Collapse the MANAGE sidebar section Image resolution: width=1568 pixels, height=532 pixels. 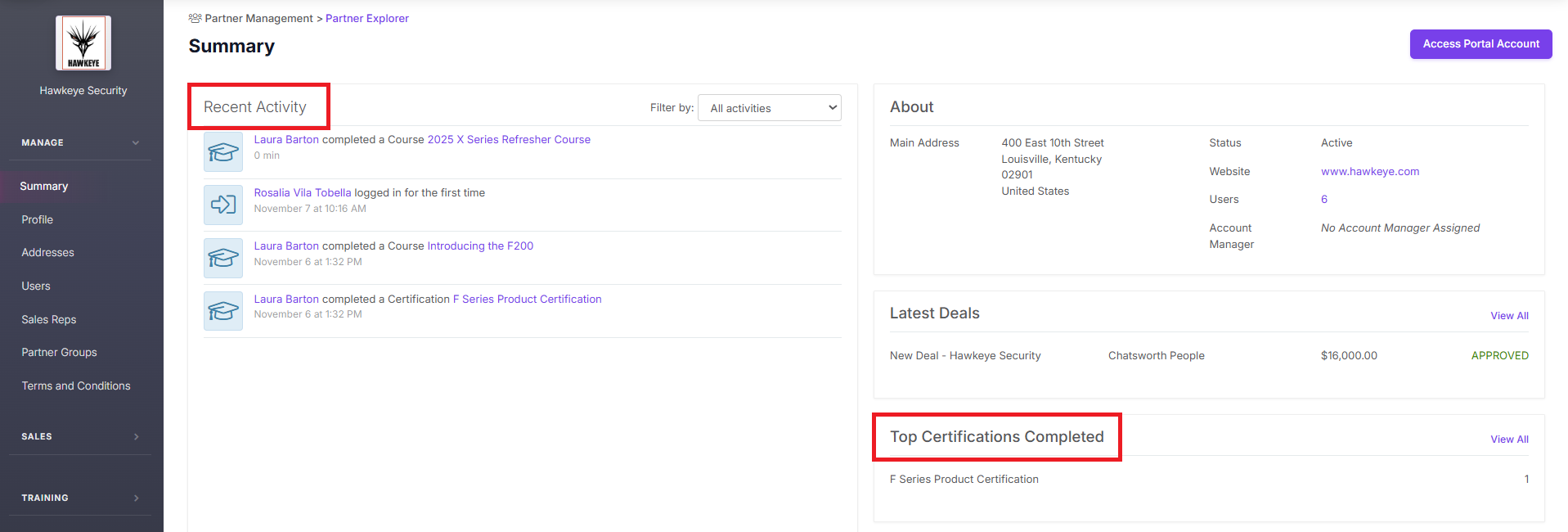pos(136,142)
